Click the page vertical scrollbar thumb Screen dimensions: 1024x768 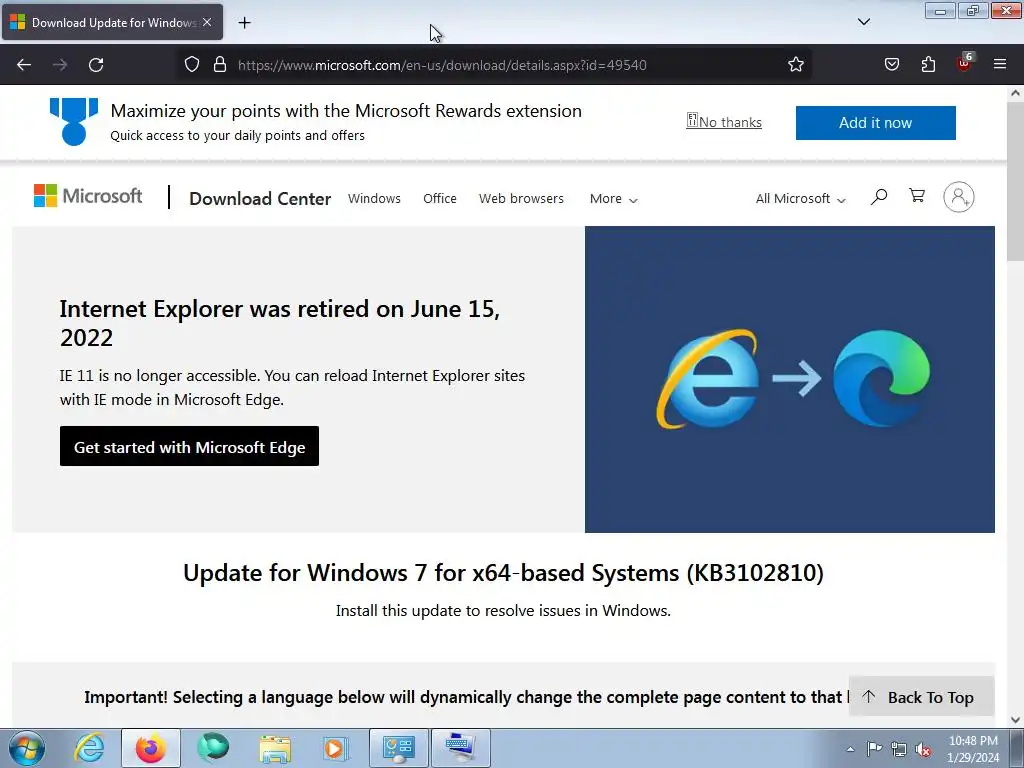1015,182
